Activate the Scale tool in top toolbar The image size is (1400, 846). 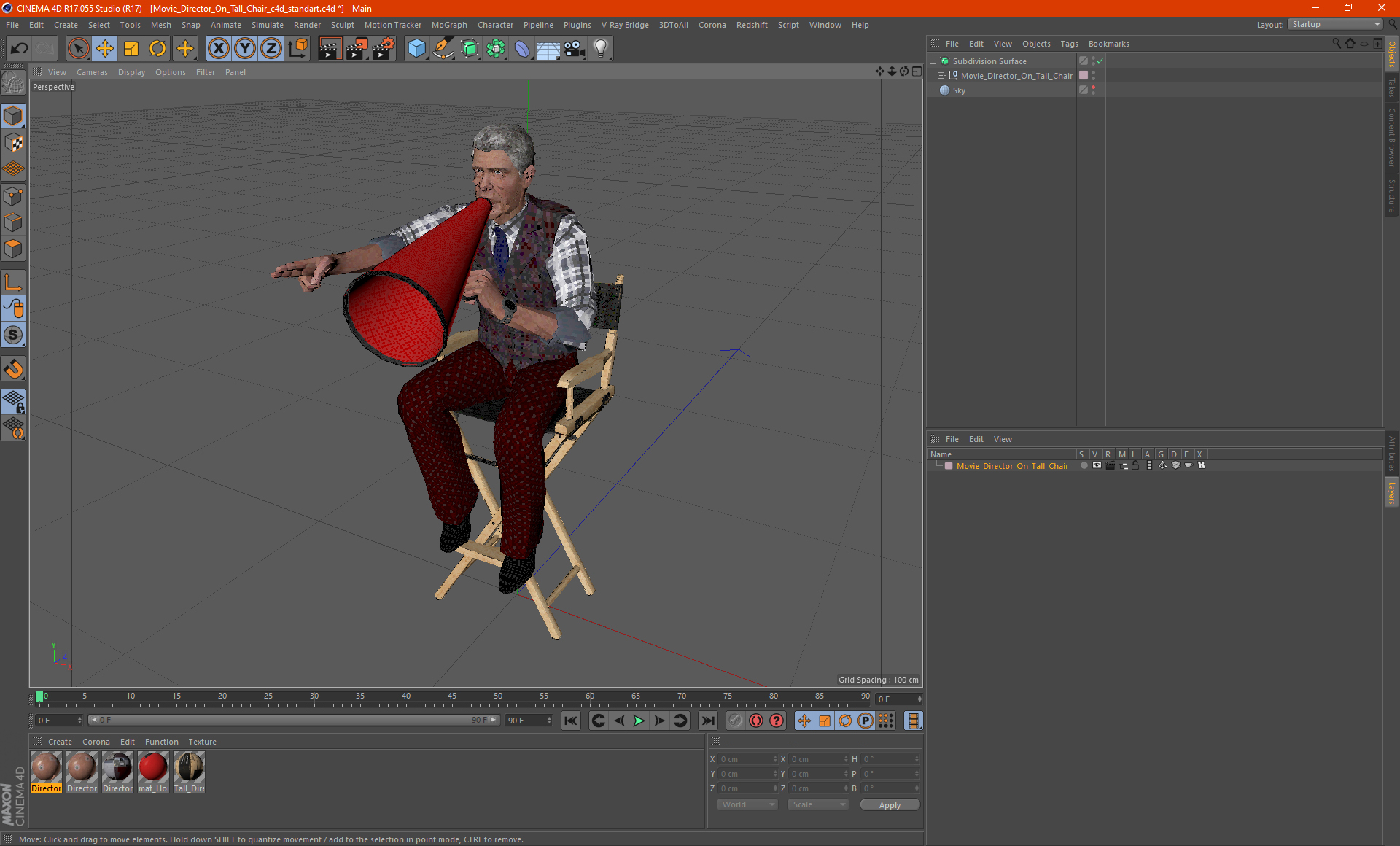coord(131,49)
